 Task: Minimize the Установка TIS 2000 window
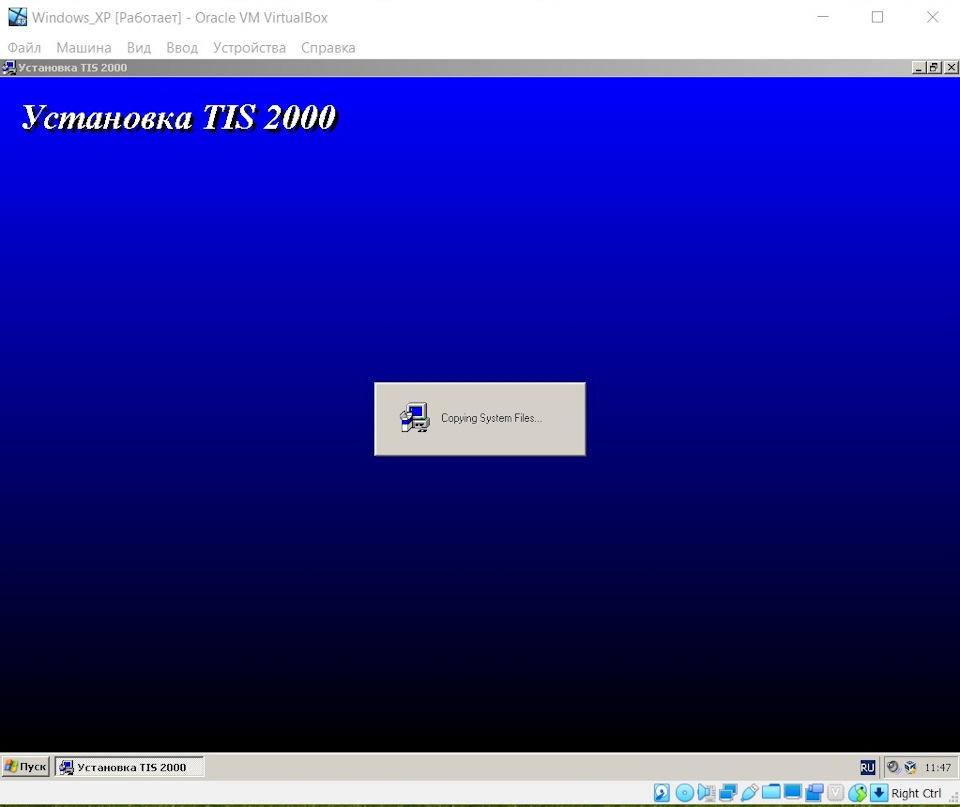pos(918,67)
